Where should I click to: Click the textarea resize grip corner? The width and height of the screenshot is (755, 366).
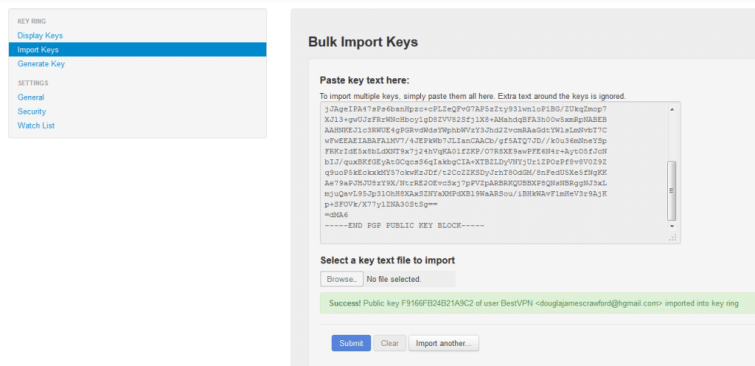[x=673, y=237]
